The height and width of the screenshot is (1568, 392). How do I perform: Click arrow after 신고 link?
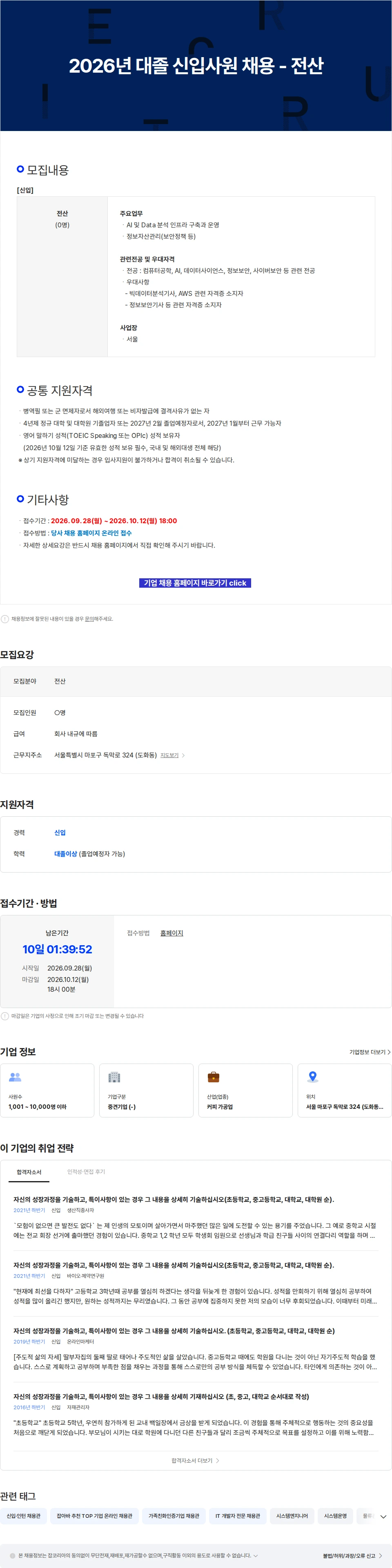pos(381,1555)
